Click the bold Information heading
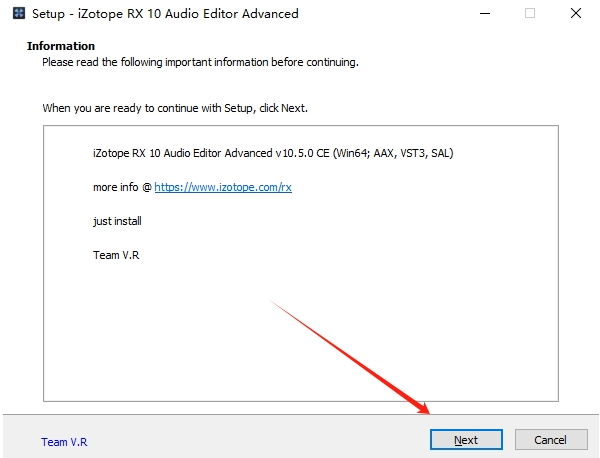 pyautogui.click(x=61, y=46)
